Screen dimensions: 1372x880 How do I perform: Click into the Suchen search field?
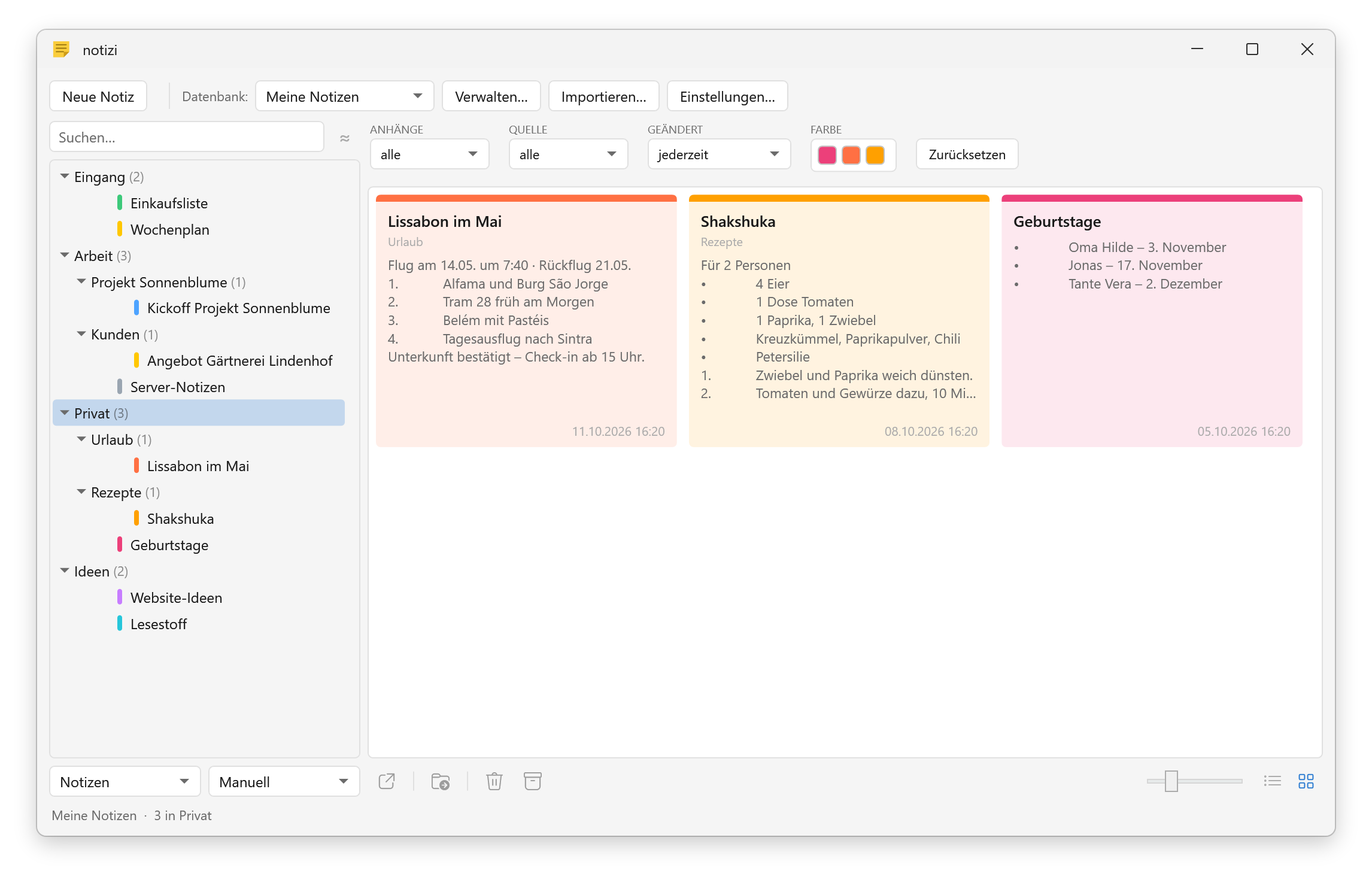(x=187, y=137)
